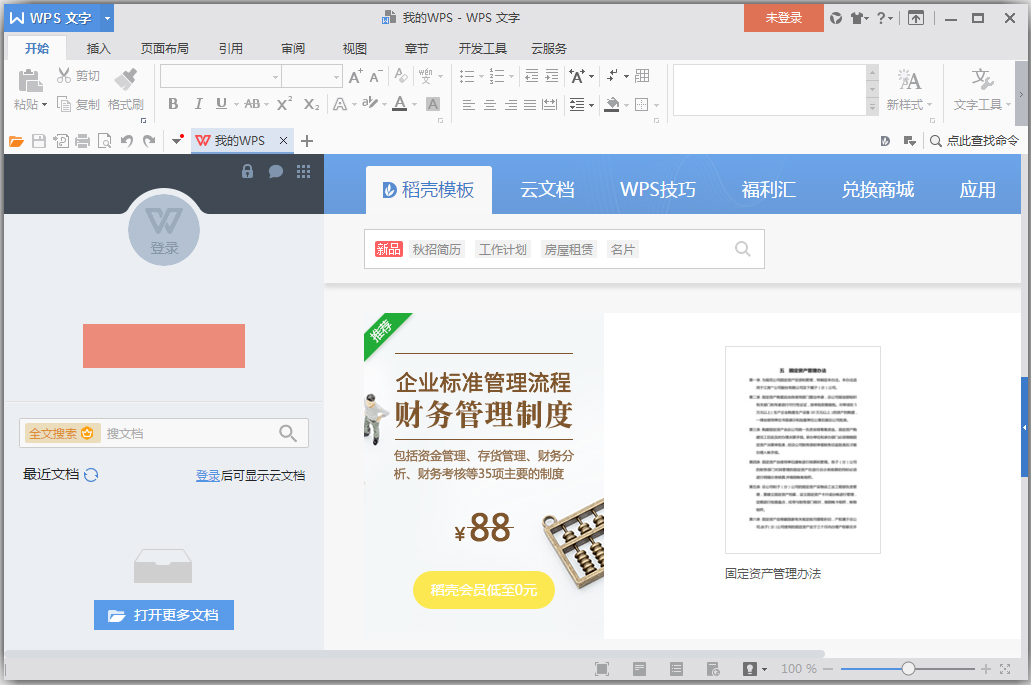Close the 我的WPS document tab

tap(283, 141)
